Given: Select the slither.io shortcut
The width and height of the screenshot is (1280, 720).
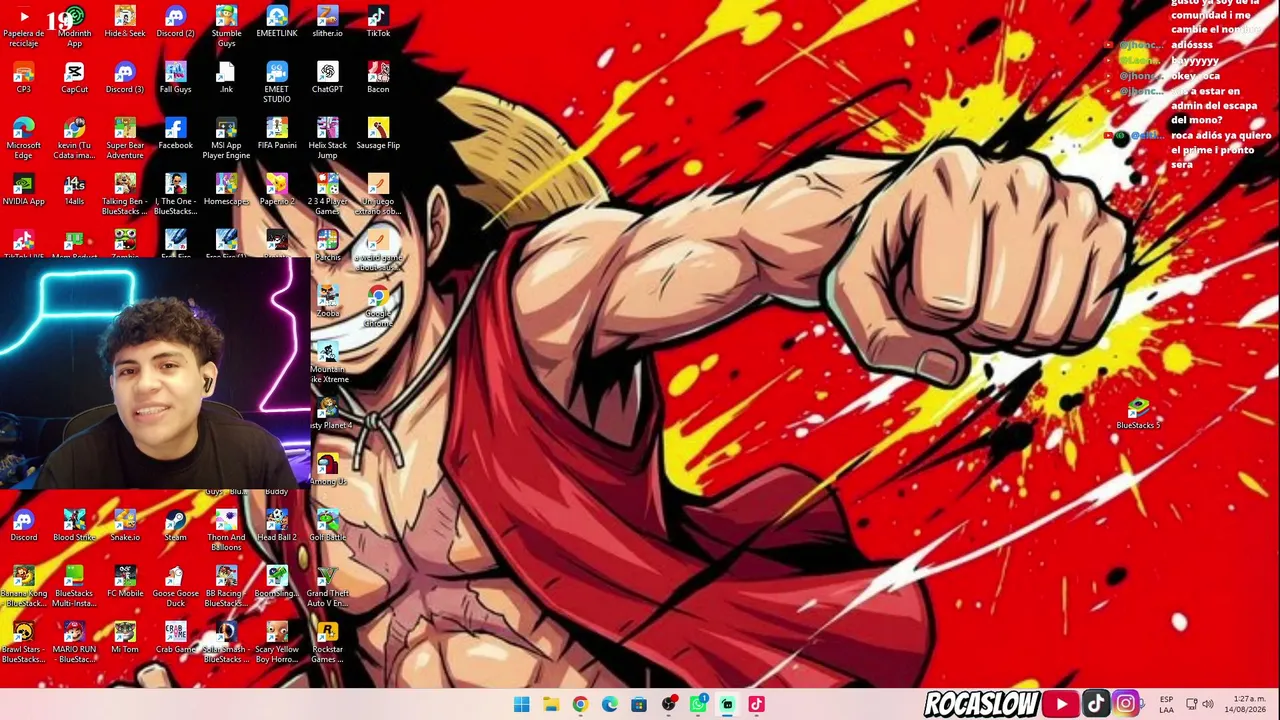Looking at the screenshot, I should (327, 22).
